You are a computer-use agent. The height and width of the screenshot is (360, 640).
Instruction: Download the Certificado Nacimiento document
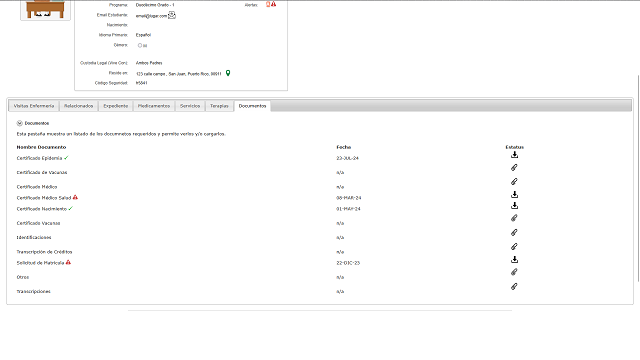(514, 206)
